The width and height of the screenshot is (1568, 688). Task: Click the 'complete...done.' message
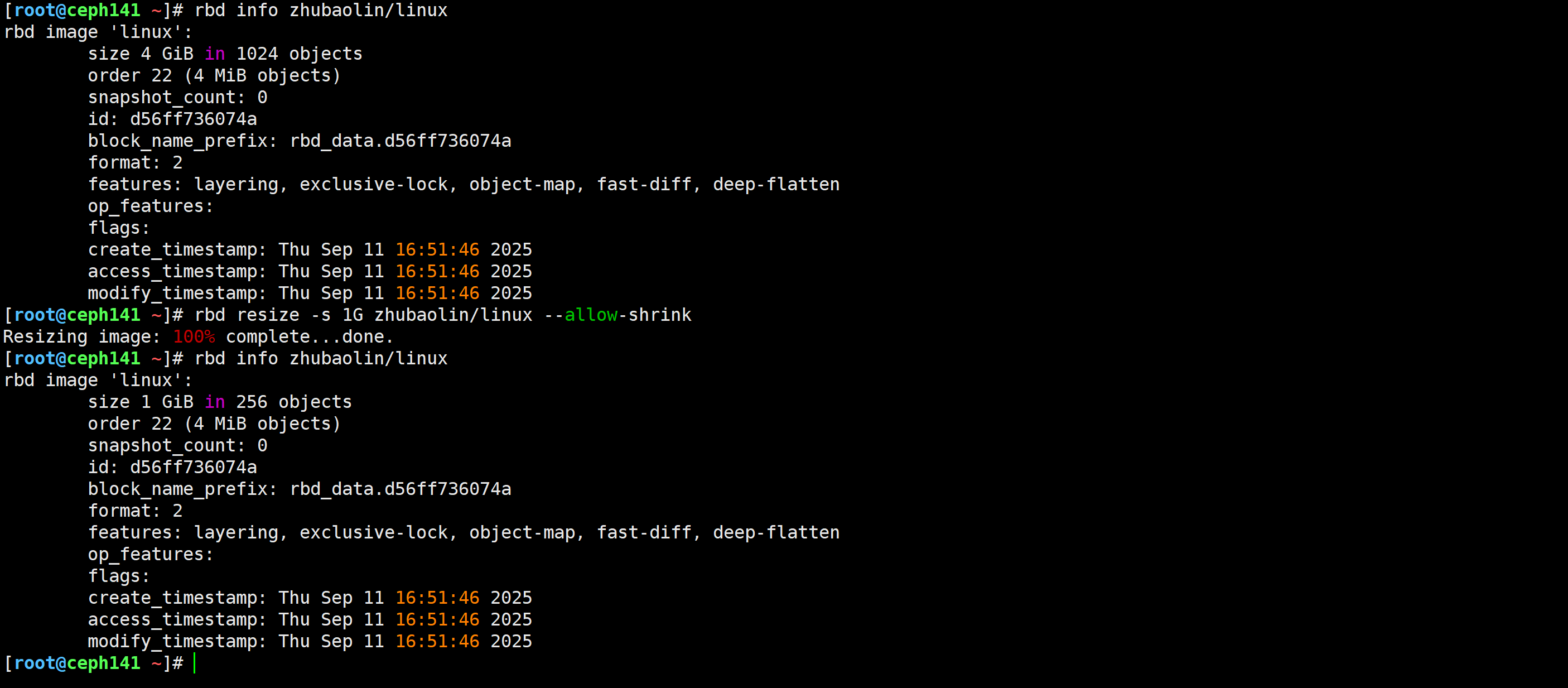pyautogui.click(x=309, y=336)
